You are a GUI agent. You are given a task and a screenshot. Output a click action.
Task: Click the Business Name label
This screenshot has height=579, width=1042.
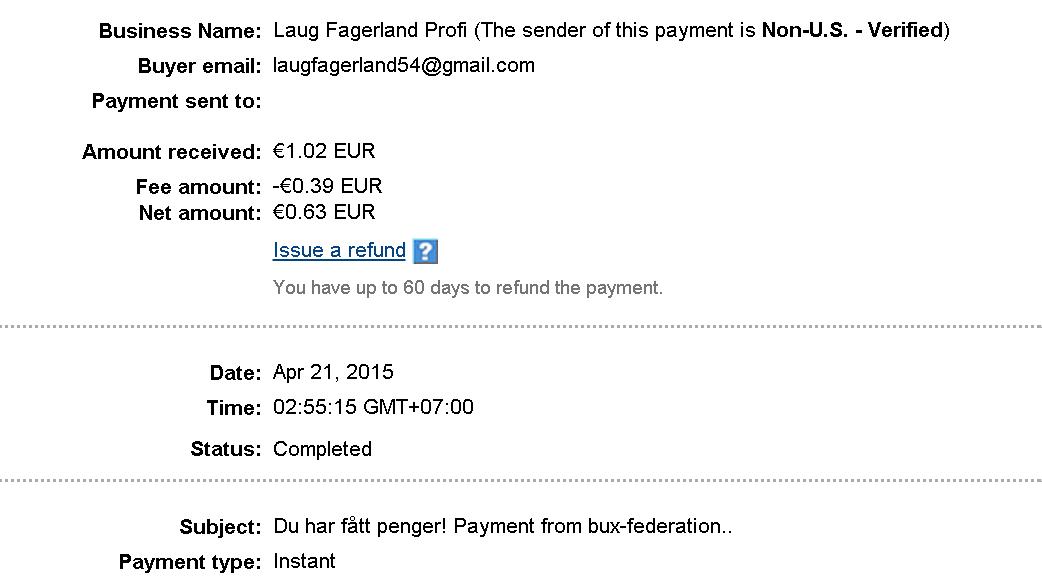(180, 31)
